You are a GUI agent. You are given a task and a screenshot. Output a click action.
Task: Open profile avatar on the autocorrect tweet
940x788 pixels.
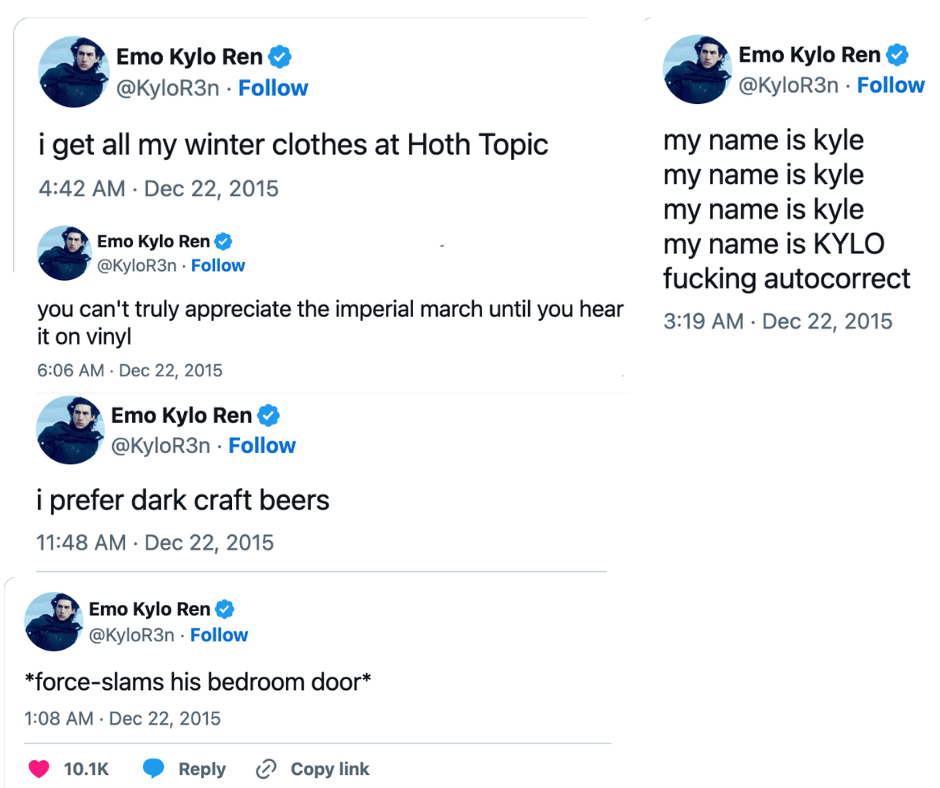click(697, 70)
